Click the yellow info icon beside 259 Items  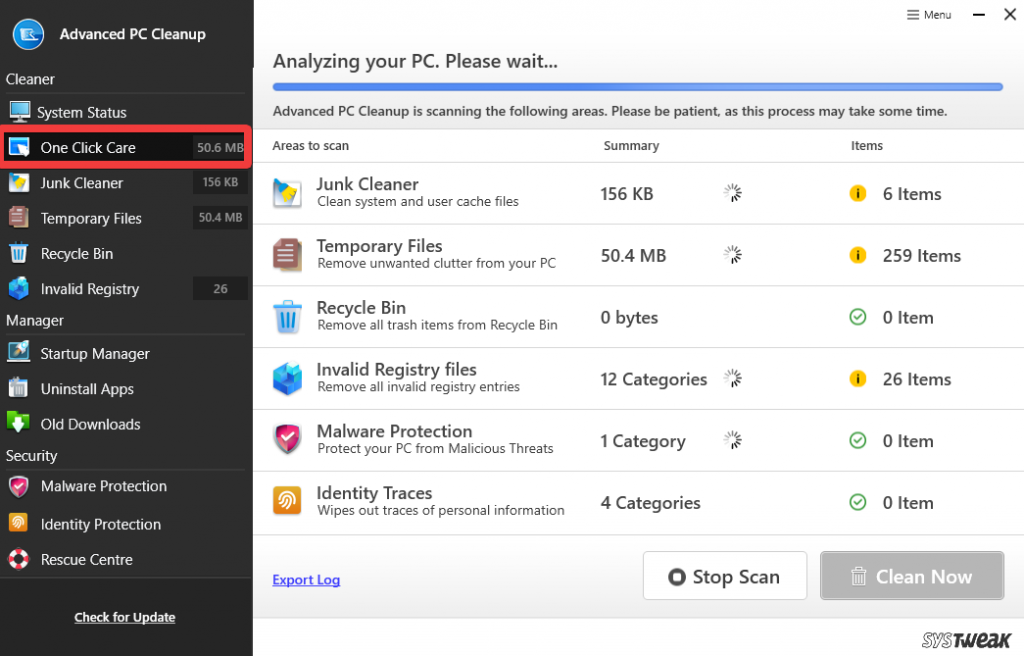point(857,255)
